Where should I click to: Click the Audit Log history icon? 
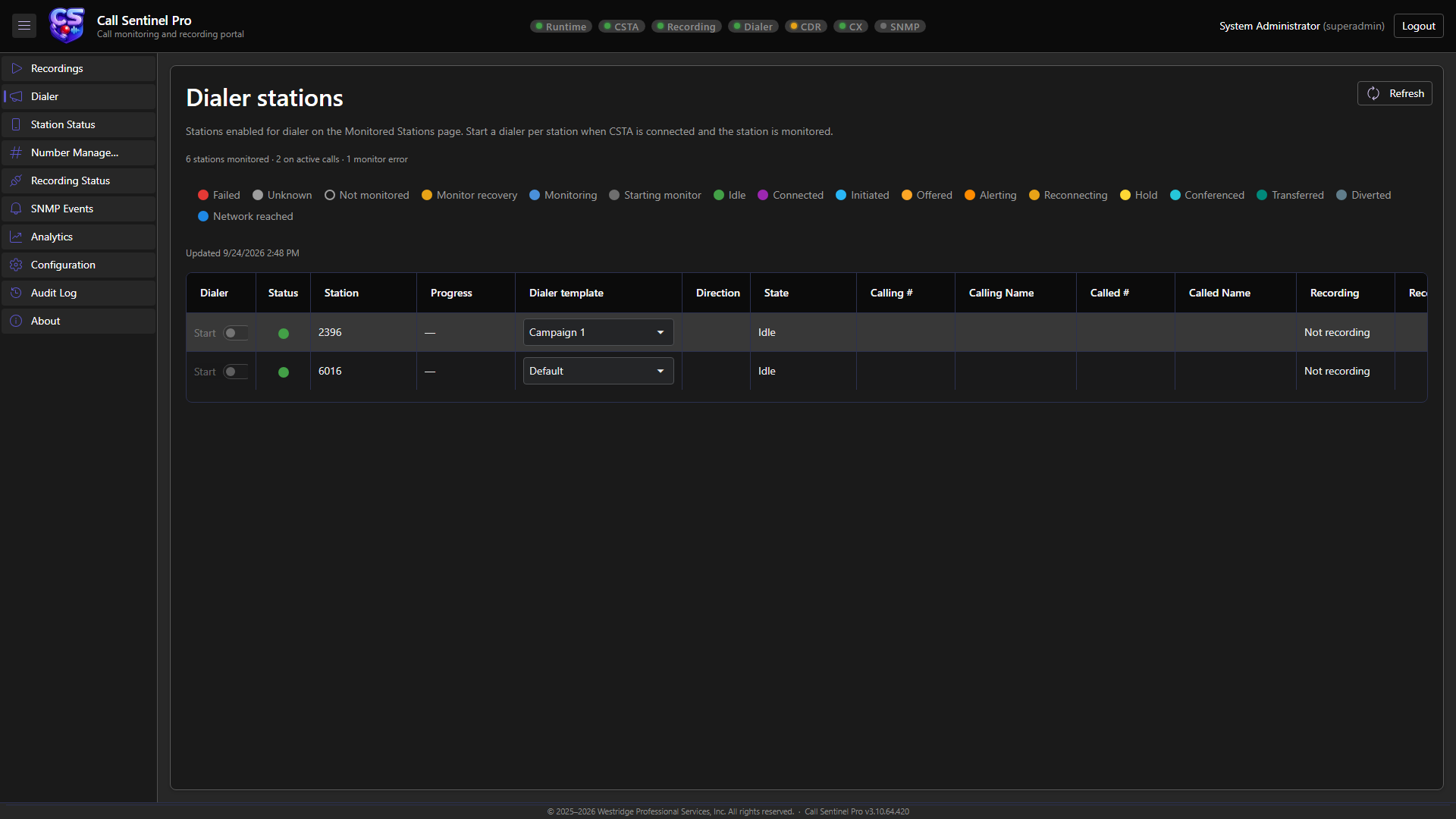[16, 293]
